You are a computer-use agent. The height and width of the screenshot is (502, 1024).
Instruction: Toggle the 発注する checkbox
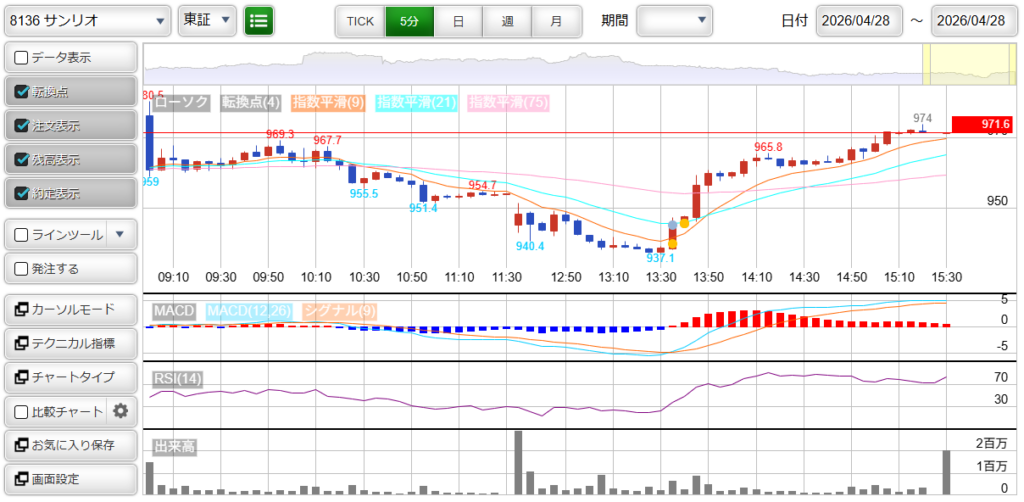[x=22, y=269]
